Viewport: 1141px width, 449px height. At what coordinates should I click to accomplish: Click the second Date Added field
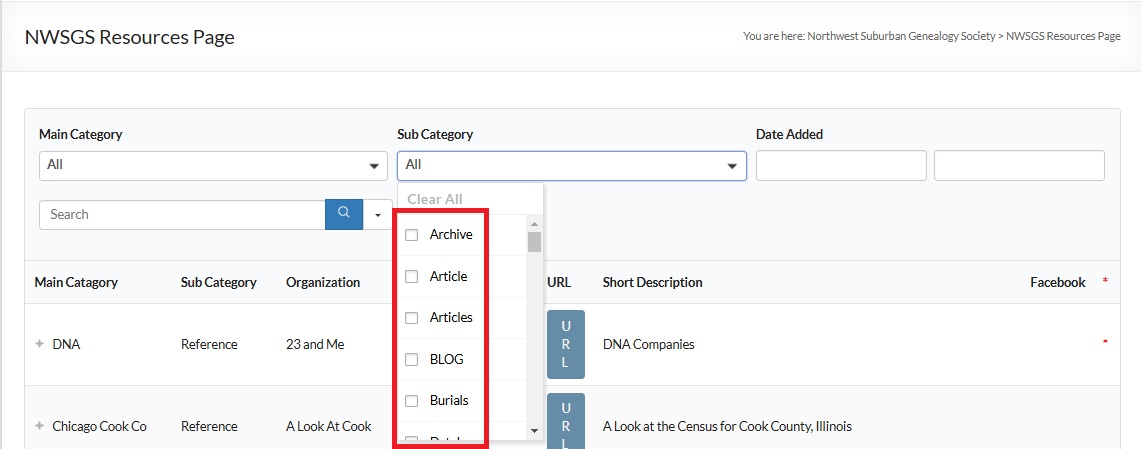1019,165
